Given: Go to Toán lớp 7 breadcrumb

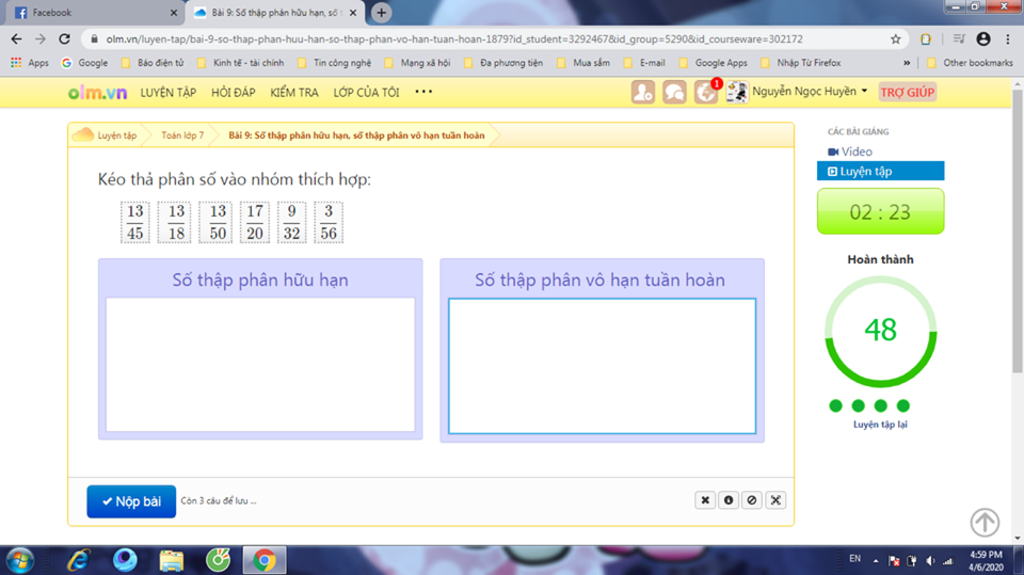Looking at the screenshot, I should click(182, 135).
